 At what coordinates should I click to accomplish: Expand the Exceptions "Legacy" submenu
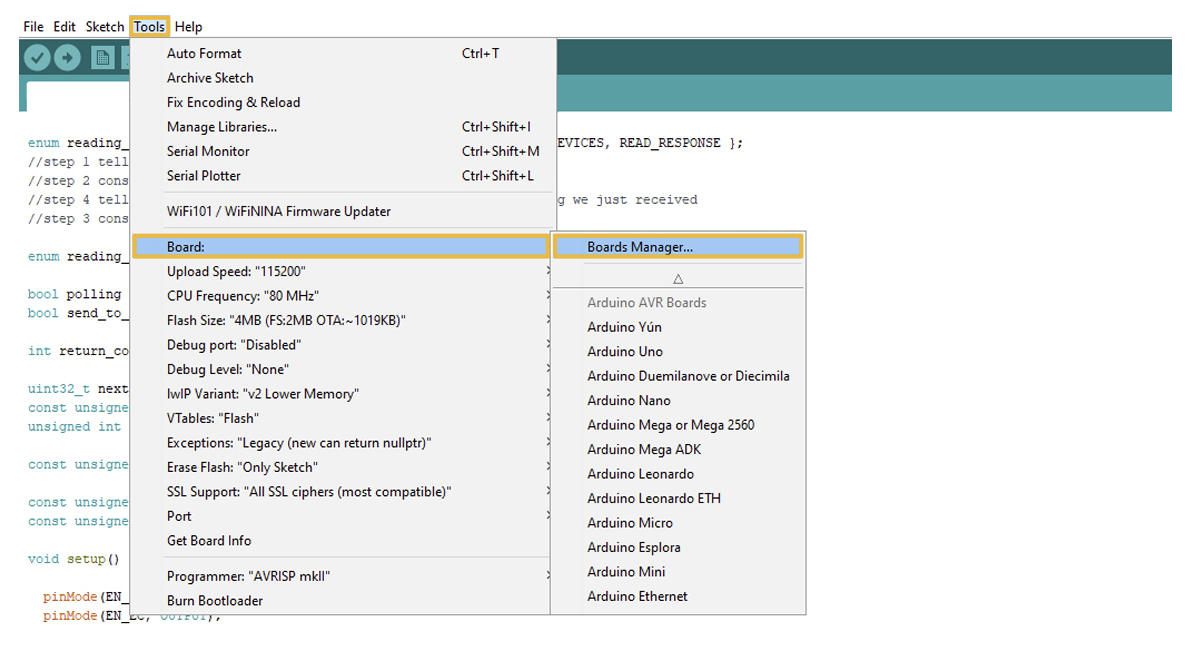[x=343, y=442]
